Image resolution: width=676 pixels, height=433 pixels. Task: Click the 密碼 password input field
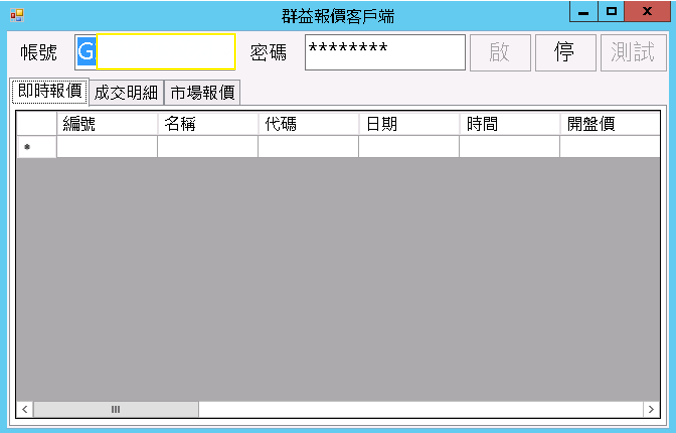click(x=385, y=52)
